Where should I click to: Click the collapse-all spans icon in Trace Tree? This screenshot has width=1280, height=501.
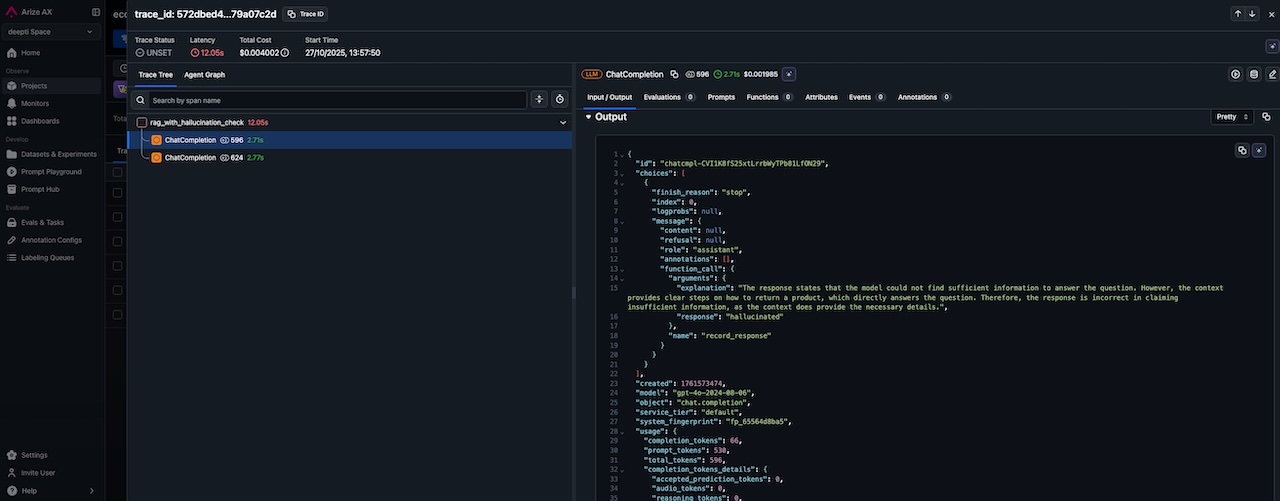(x=540, y=99)
